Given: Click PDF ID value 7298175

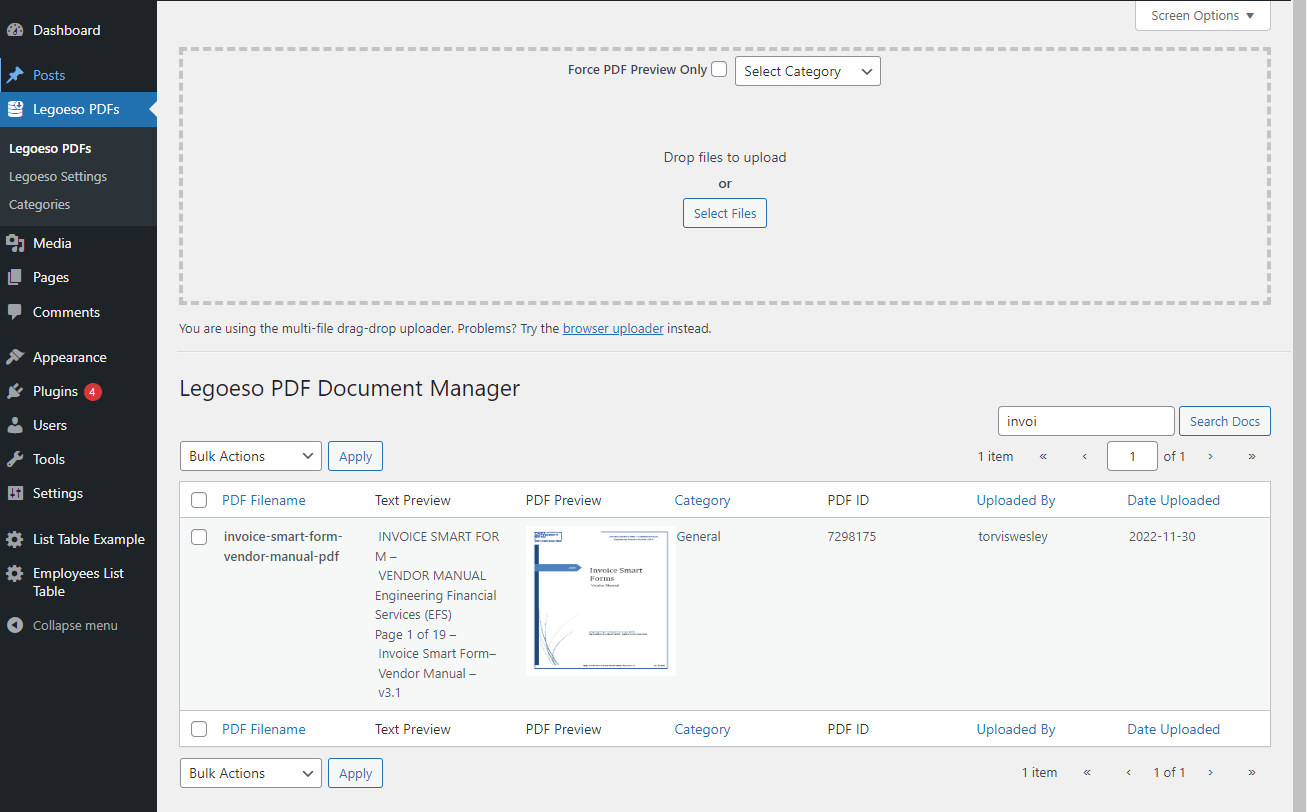Looking at the screenshot, I should click(852, 537).
